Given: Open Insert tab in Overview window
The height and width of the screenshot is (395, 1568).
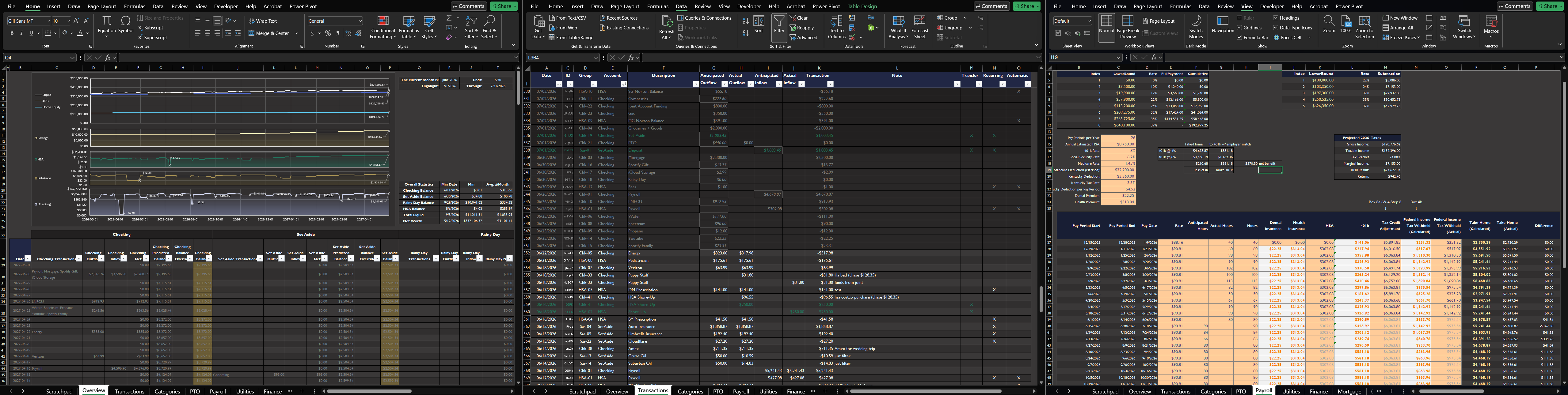Looking at the screenshot, I should (54, 7).
